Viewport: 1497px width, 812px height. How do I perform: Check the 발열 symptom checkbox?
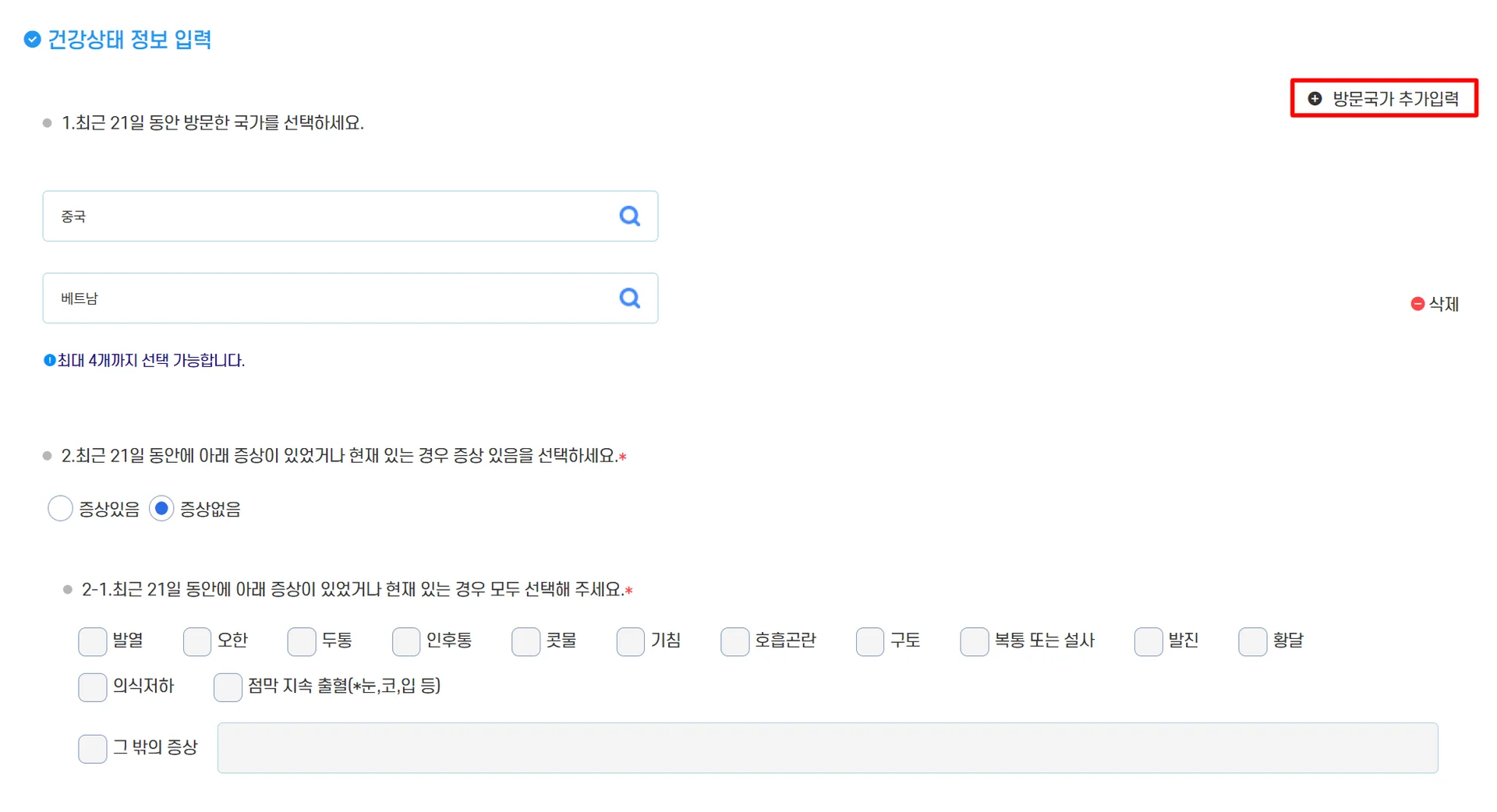click(x=92, y=641)
